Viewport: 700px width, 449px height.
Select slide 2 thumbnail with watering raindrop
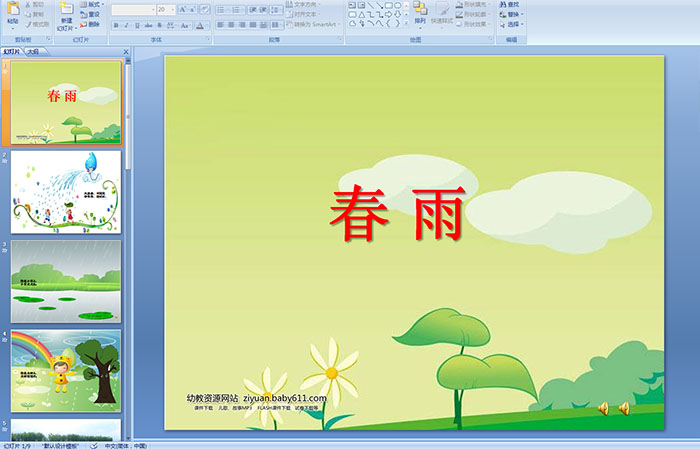pyautogui.click(x=66, y=191)
